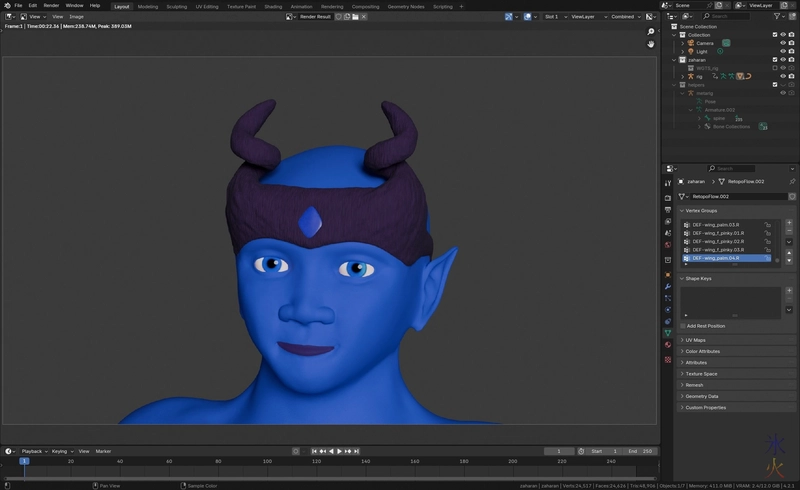Screen dimensions: 800x490
Task: Expand the UV Maps panel
Action: pyautogui.click(x=695, y=340)
